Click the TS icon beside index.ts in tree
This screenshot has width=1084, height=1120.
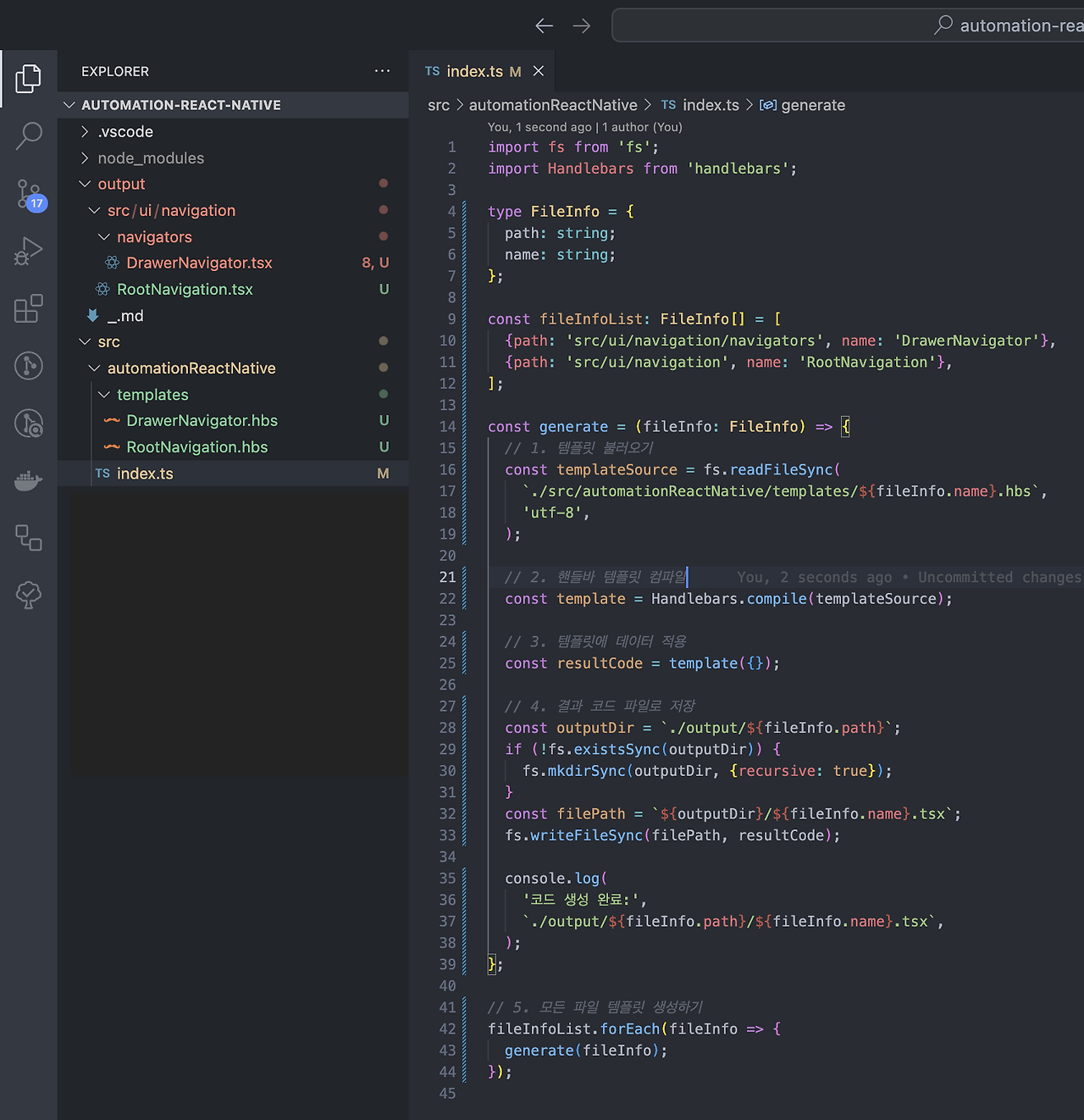(x=102, y=474)
